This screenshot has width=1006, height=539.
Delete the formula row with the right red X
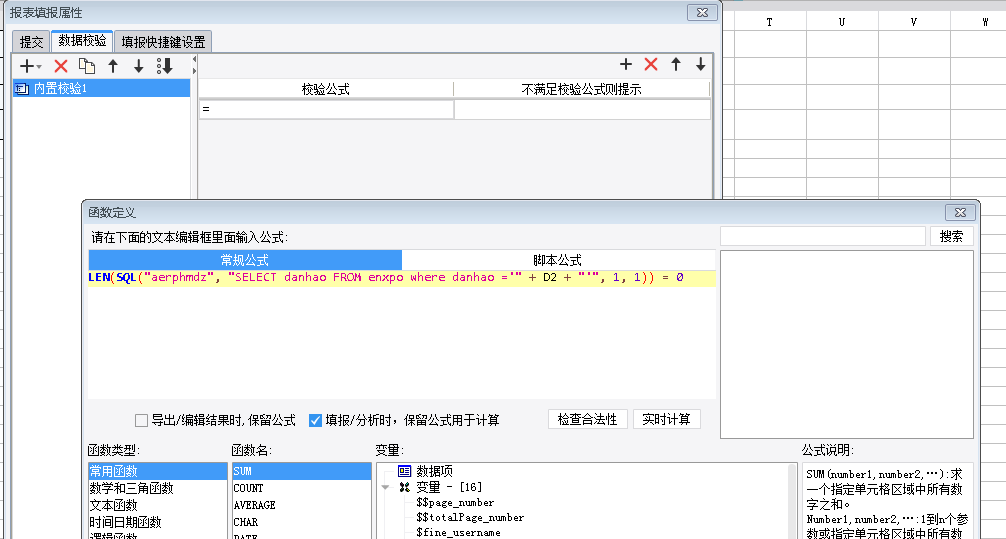coord(651,64)
